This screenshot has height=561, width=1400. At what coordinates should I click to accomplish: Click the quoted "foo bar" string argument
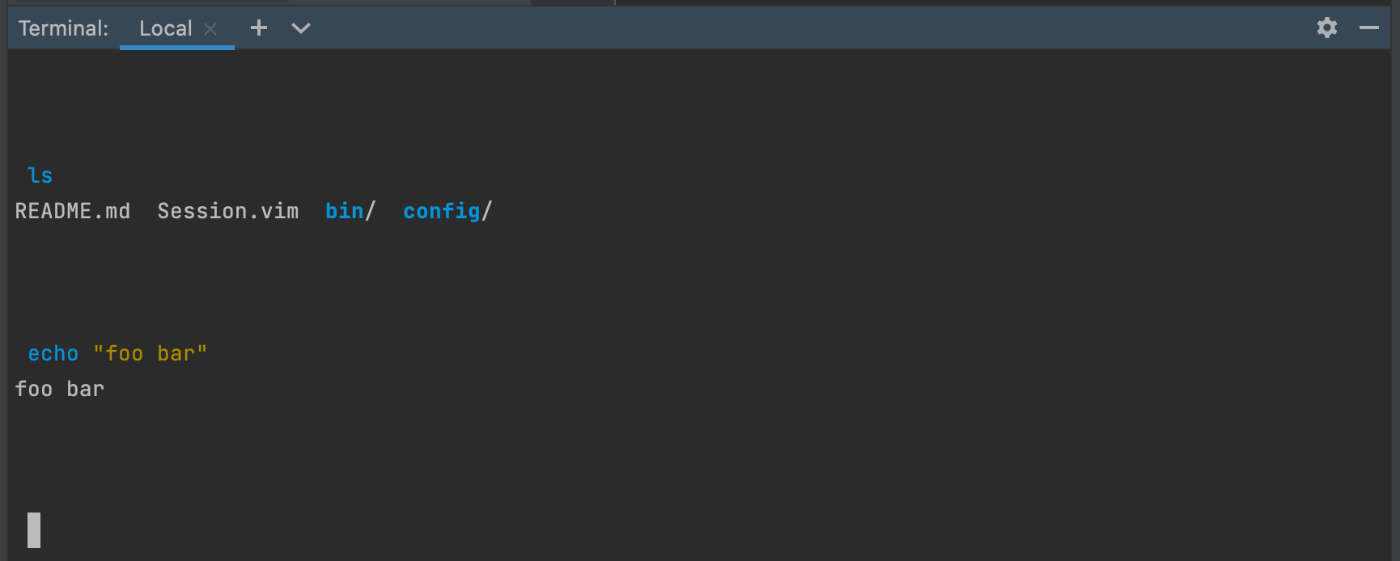click(150, 353)
